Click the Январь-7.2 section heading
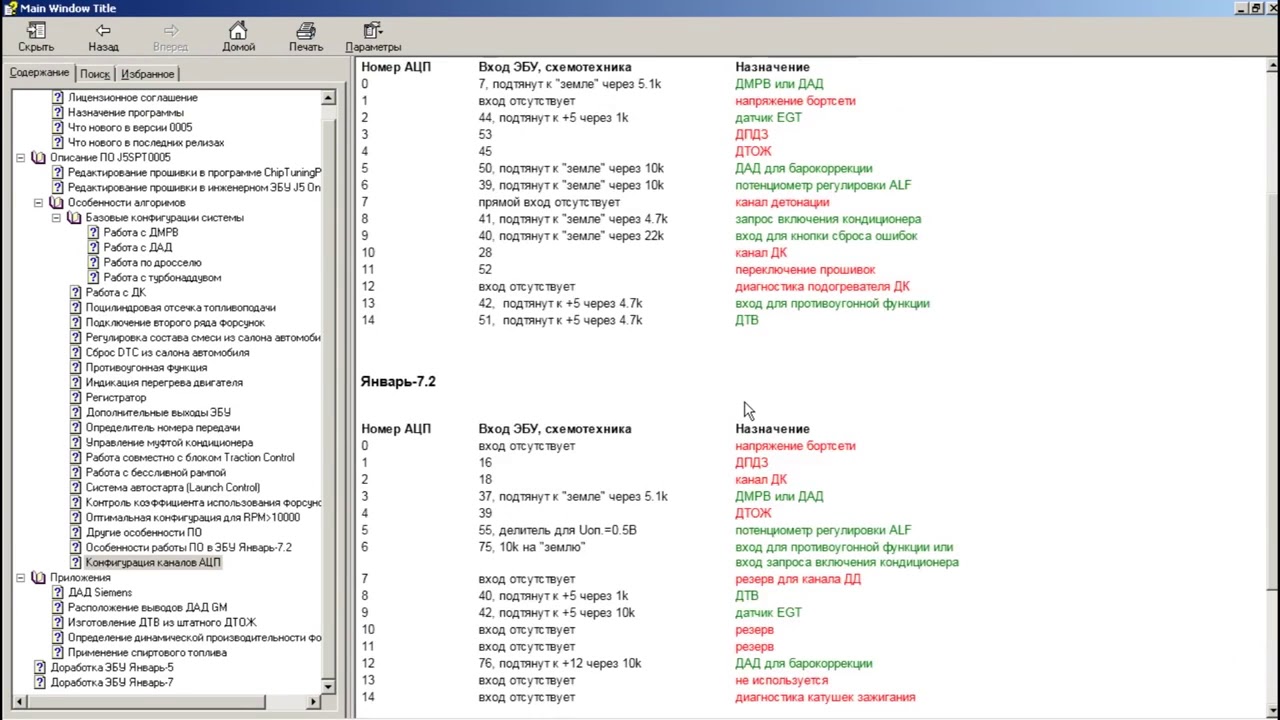1280x720 pixels. pos(398,382)
